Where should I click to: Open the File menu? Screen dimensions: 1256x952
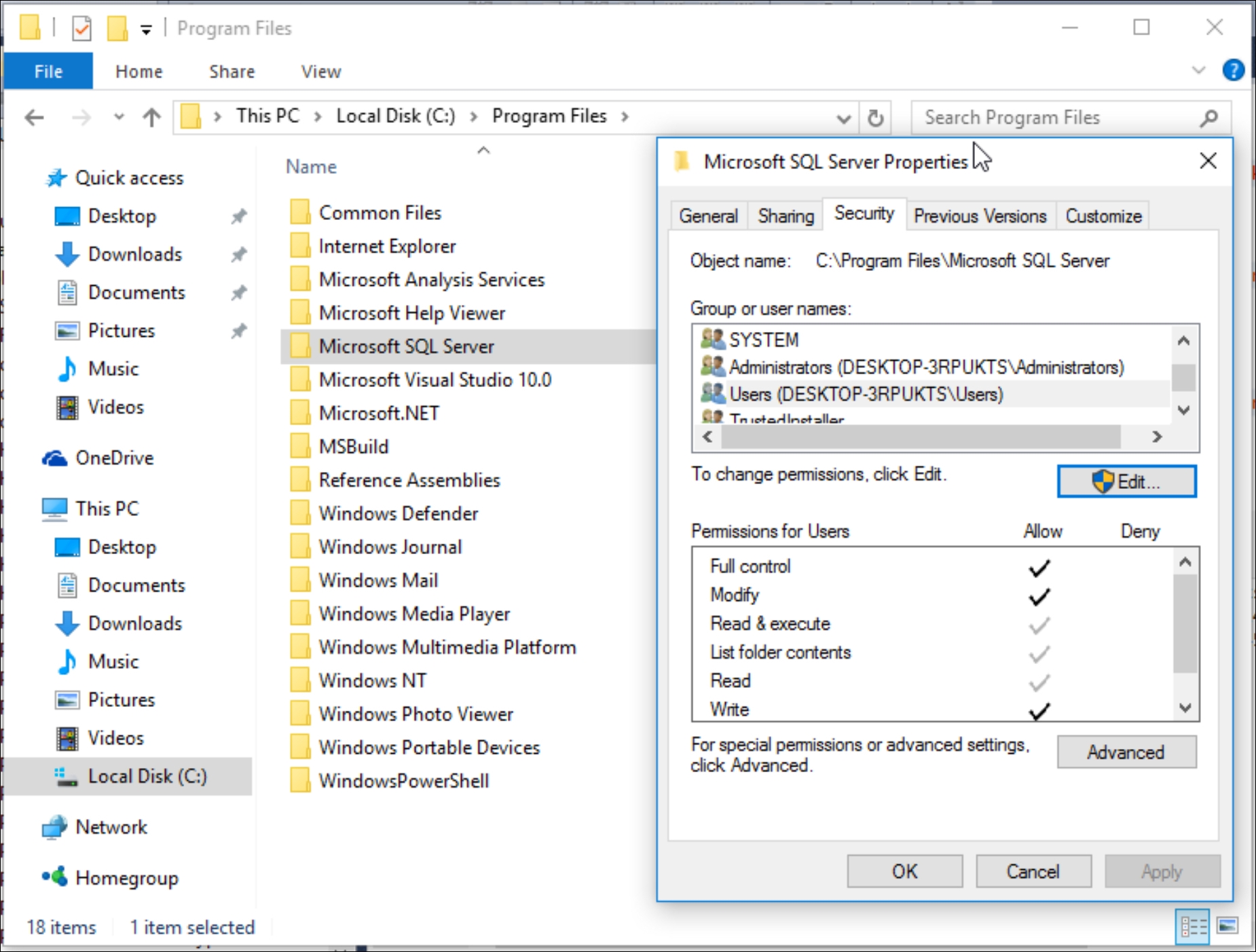click(x=48, y=71)
